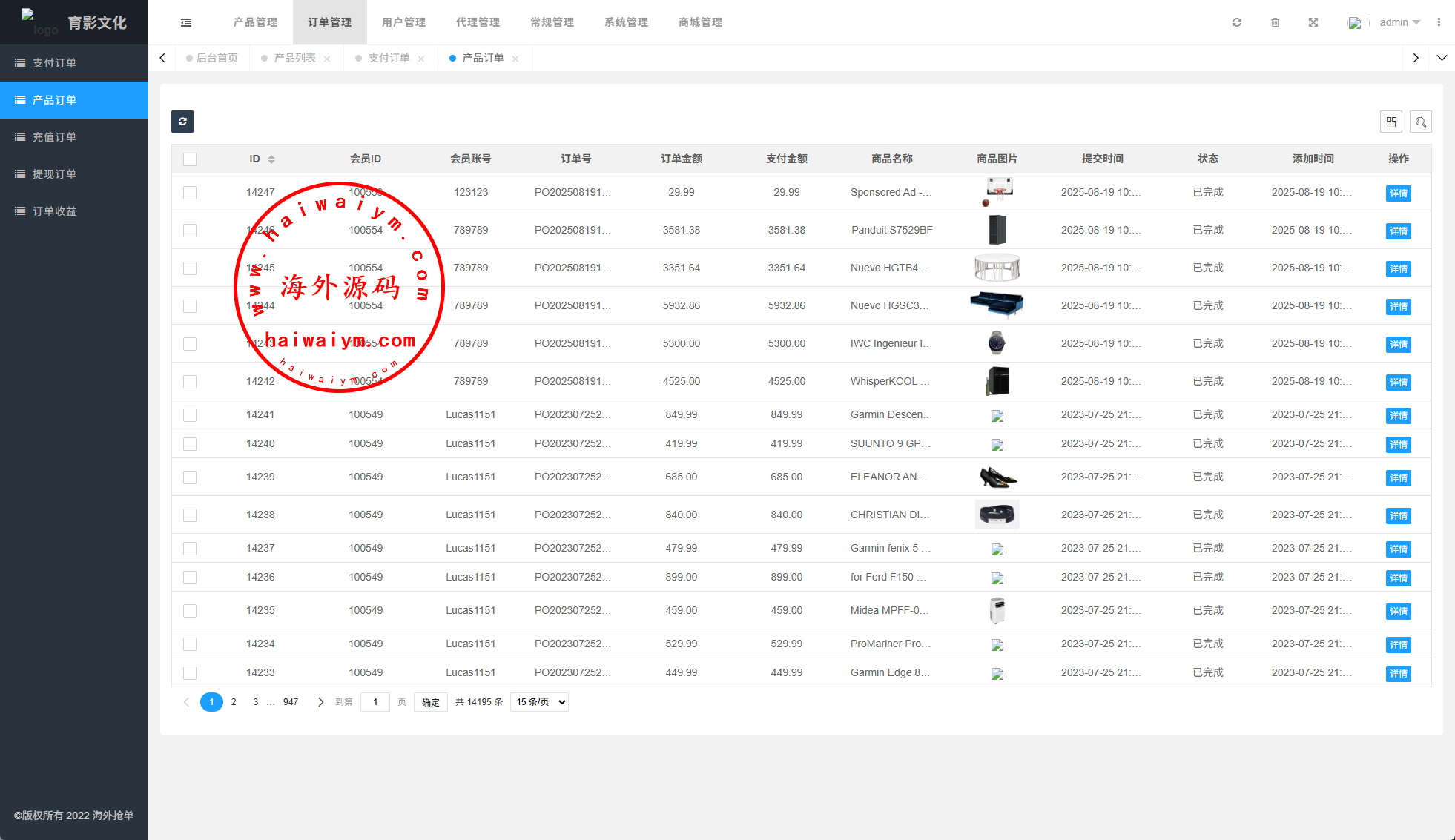Open column filter grid icon
This screenshot has height=840, width=1455.
coord(1391,122)
